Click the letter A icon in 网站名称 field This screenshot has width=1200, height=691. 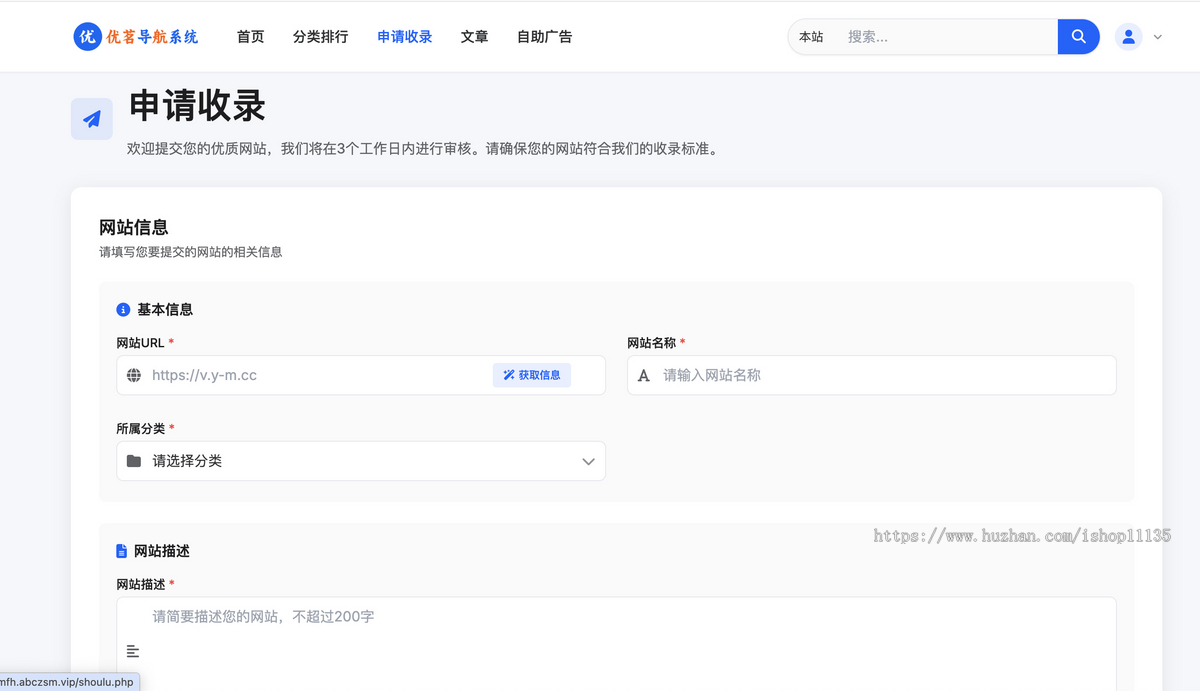[x=644, y=375]
